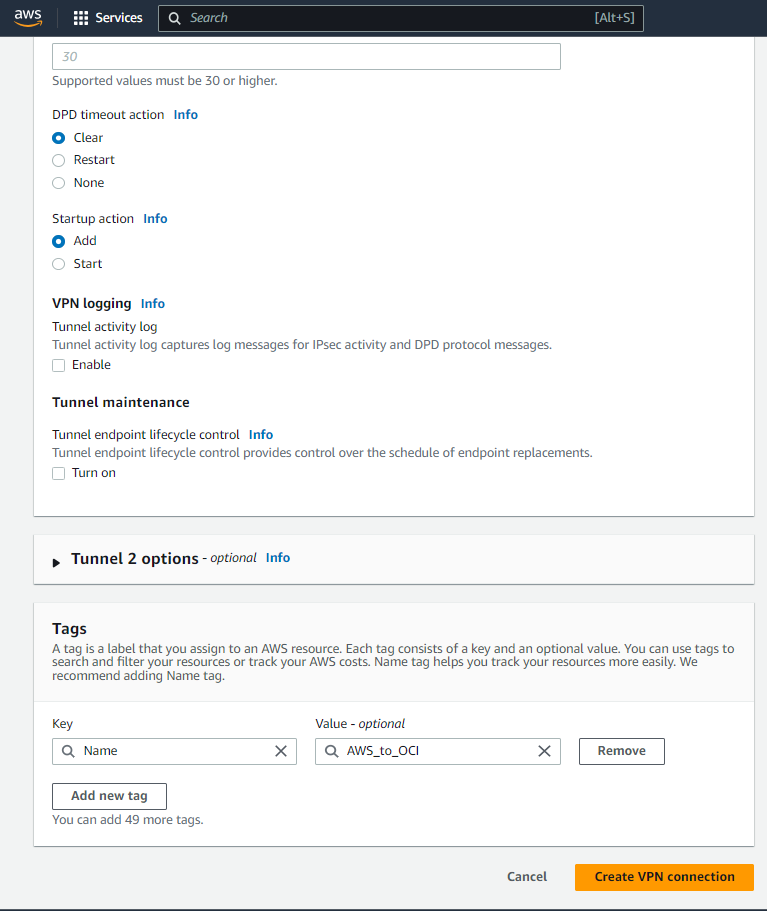Open the Services grid menu

[81, 18]
